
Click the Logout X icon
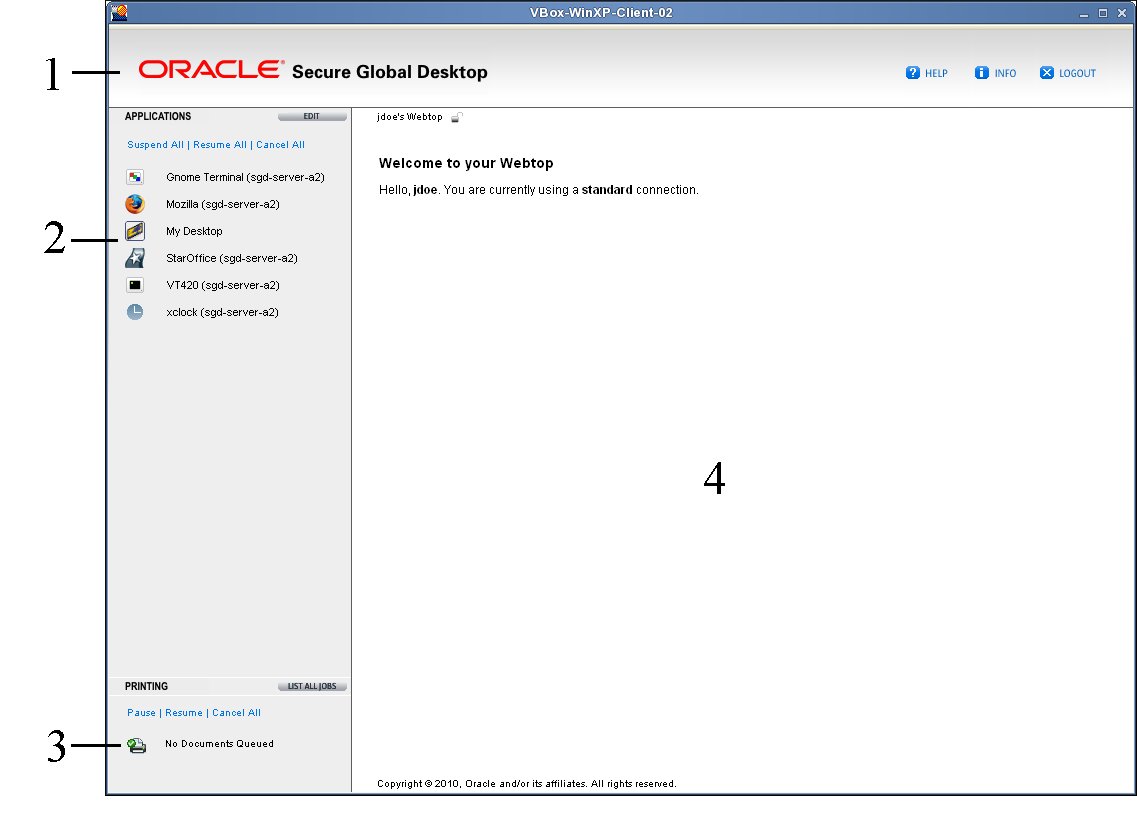point(1046,72)
